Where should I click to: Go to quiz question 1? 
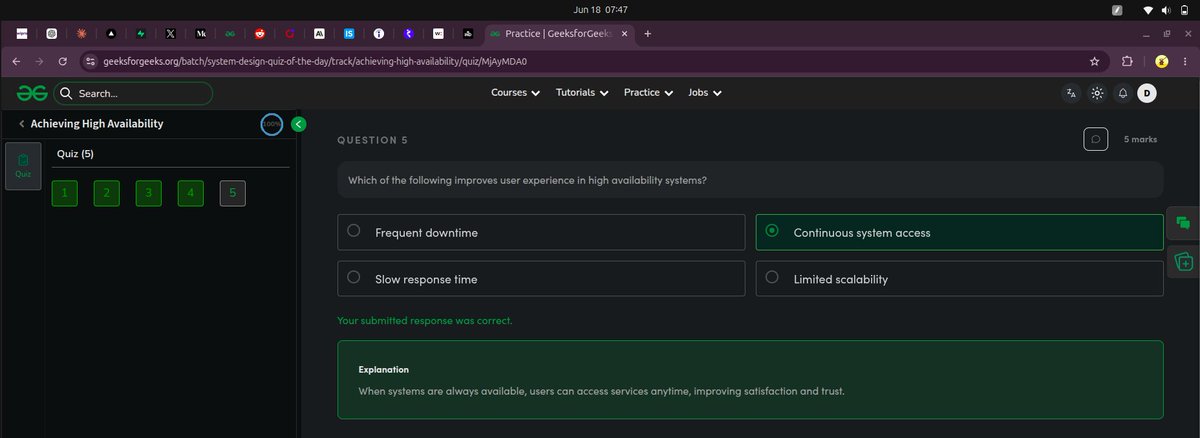tap(64, 193)
